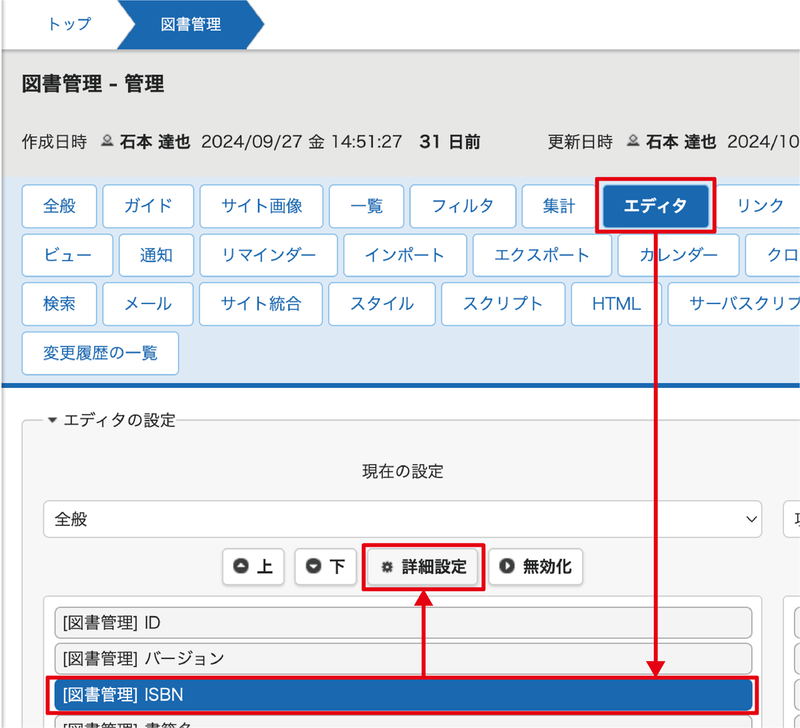Open the カレンダー settings tab

click(x=678, y=255)
